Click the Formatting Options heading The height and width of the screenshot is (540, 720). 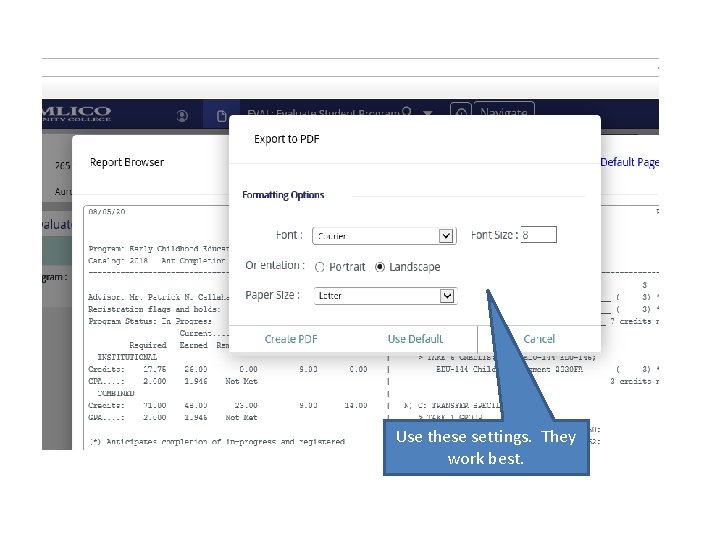[x=283, y=195]
